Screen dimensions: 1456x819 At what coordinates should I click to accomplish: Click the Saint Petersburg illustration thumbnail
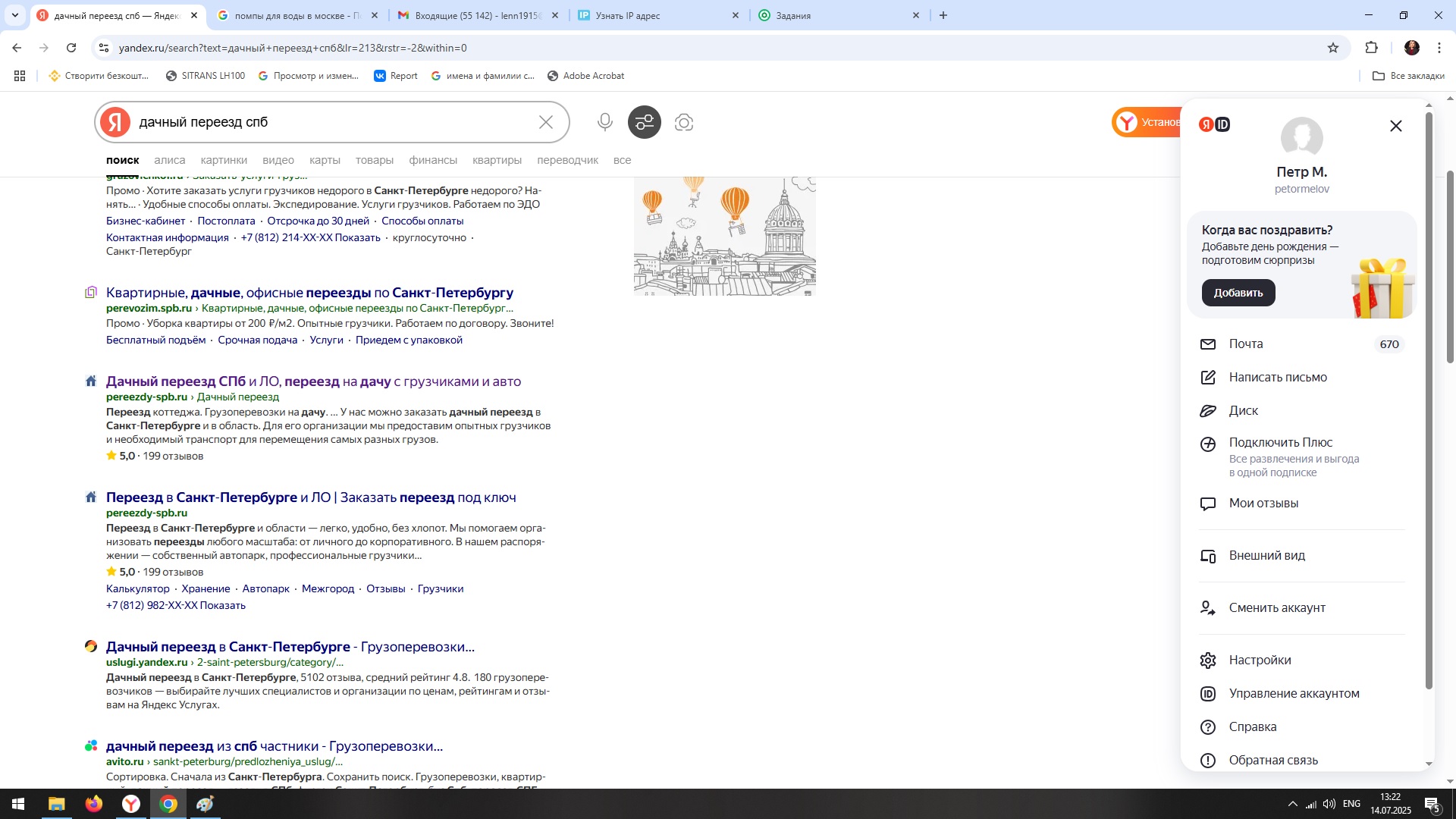[725, 236]
